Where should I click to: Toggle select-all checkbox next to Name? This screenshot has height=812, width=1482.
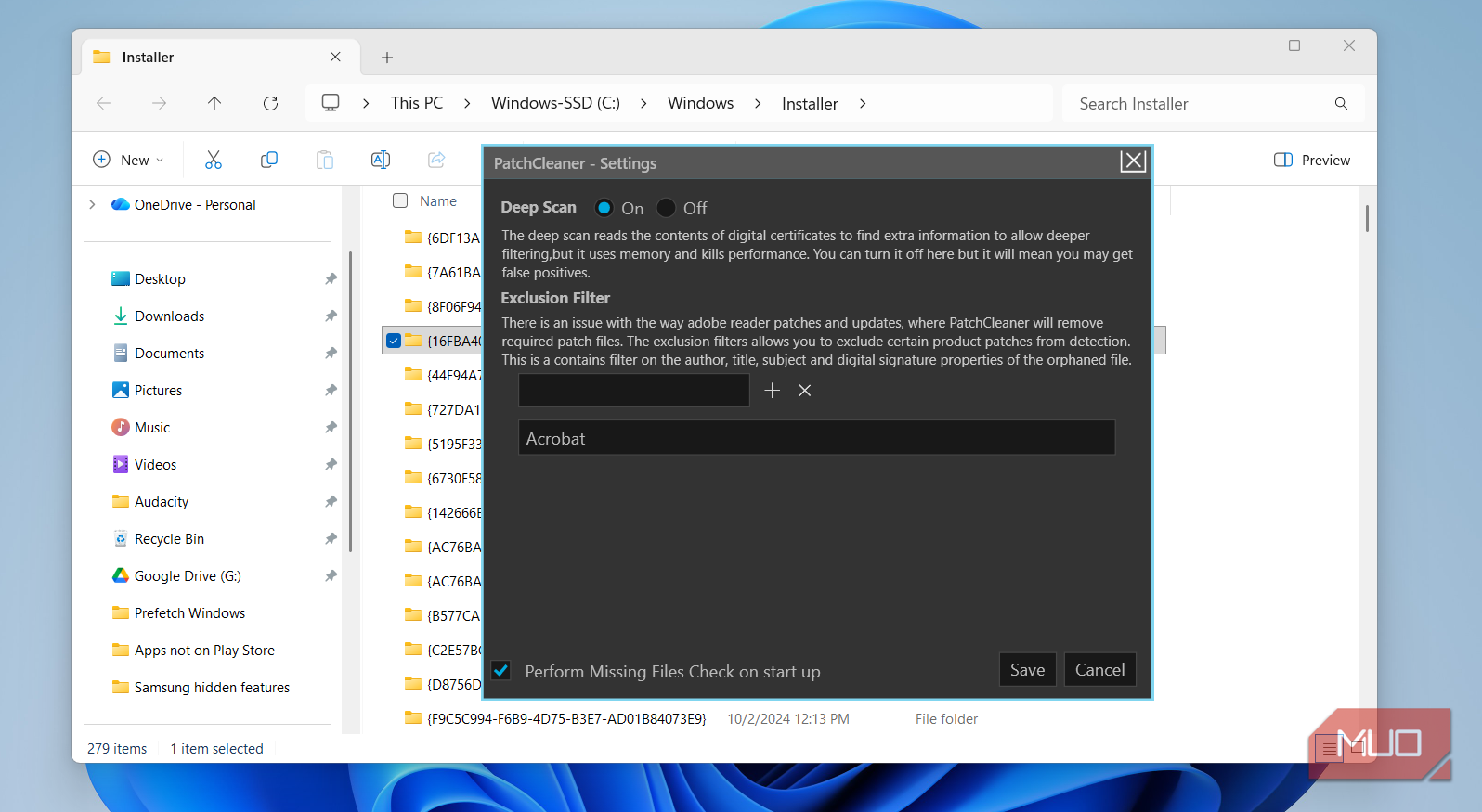tap(400, 200)
